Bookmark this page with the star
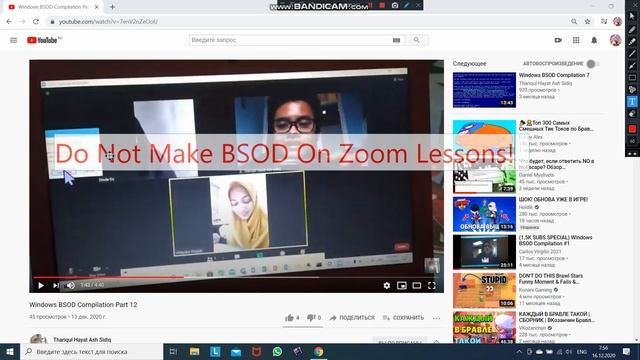The image size is (640, 360). click(587, 22)
